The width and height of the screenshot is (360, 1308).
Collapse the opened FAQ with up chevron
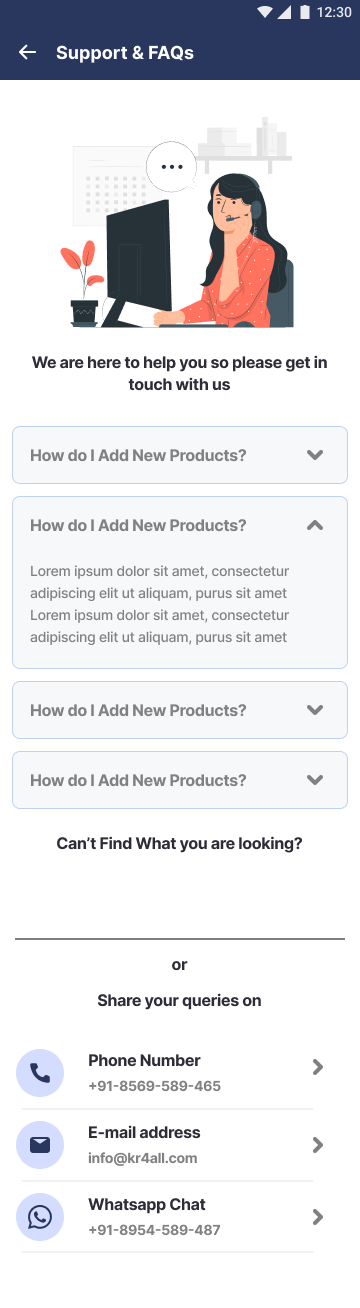point(315,525)
